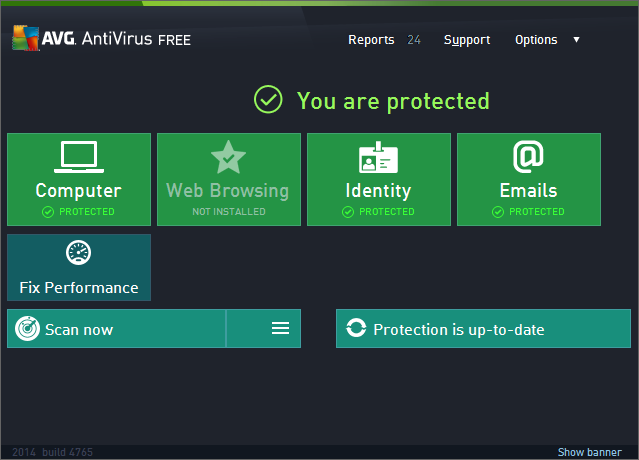Screen dimensions: 639x460
Task: Click the 'build 4765' version text
Action: 67,452
